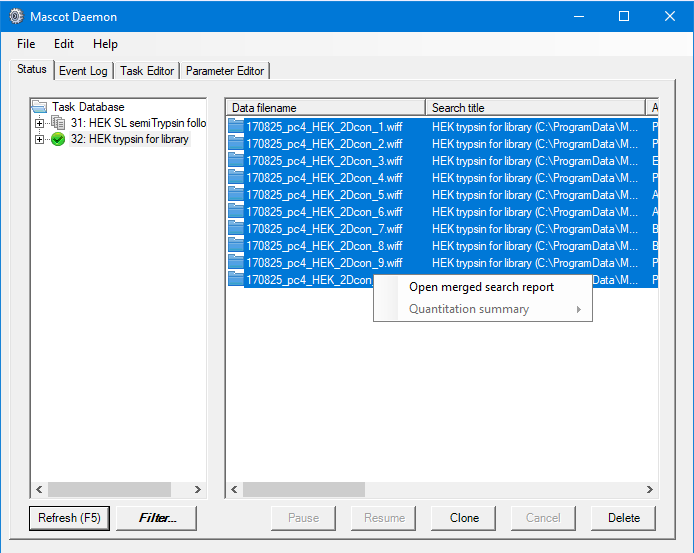Viewport: 694px width, 553px height.
Task: Open Quantitation summary submenu arrow
Action: coord(578,309)
